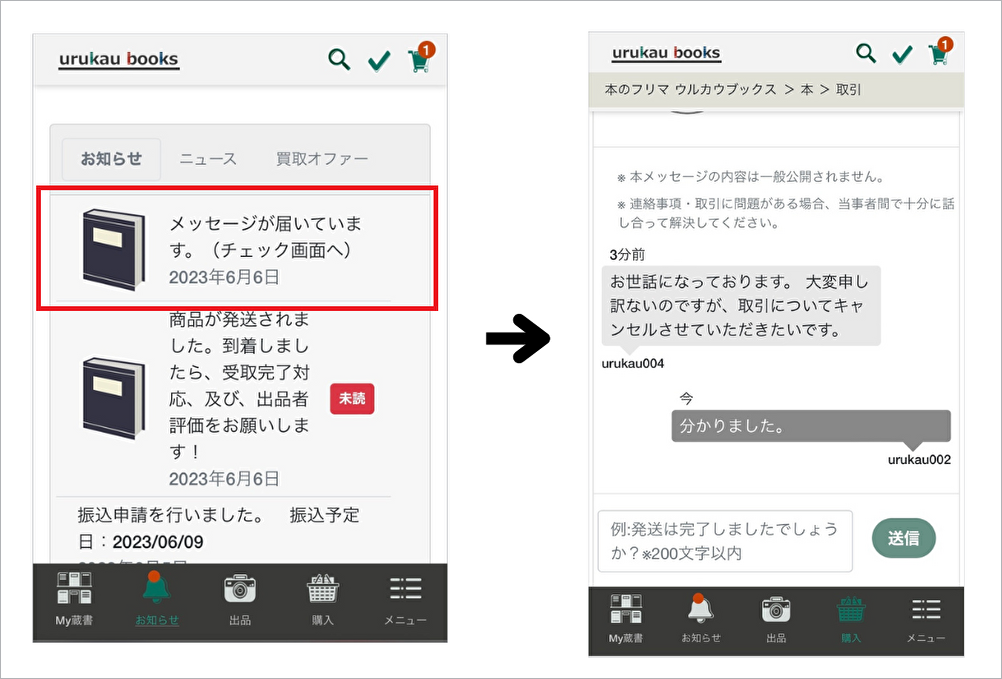1002x679 pixels.
Task: Tap the checkmark icon in the left screen header
Action: pyautogui.click(x=379, y=61)
